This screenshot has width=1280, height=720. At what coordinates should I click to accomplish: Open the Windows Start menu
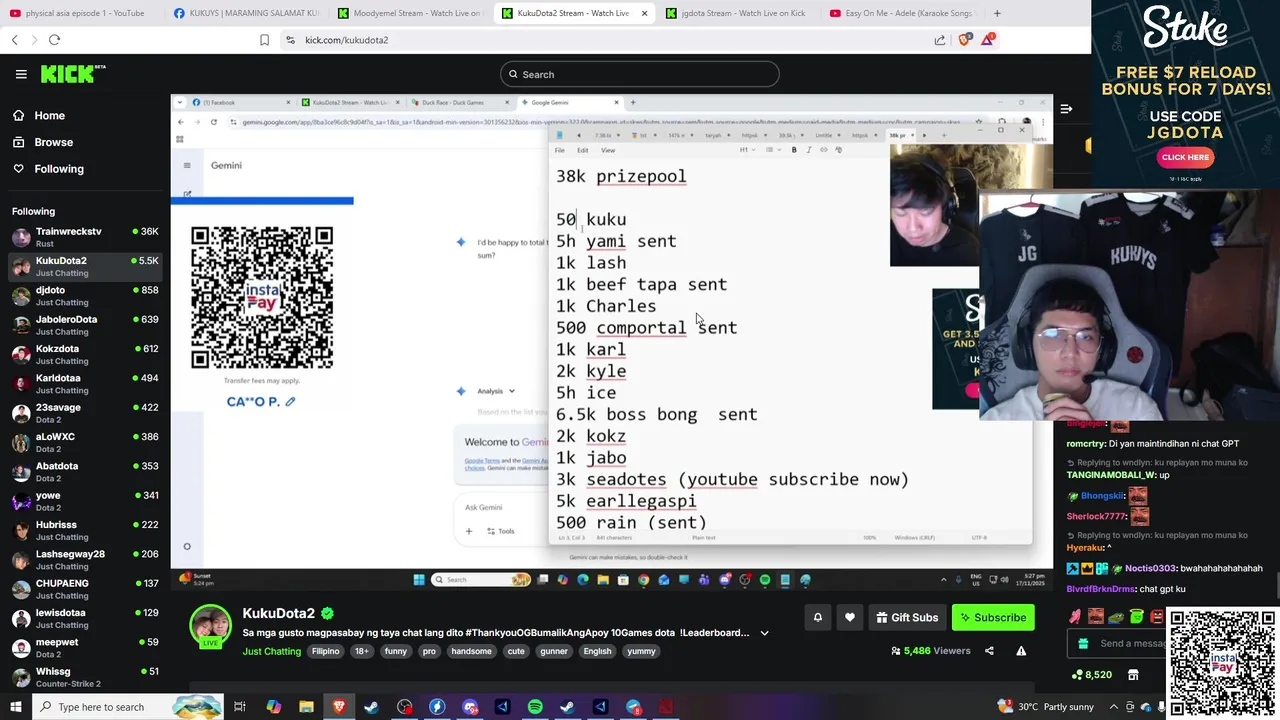coord(17,707)
